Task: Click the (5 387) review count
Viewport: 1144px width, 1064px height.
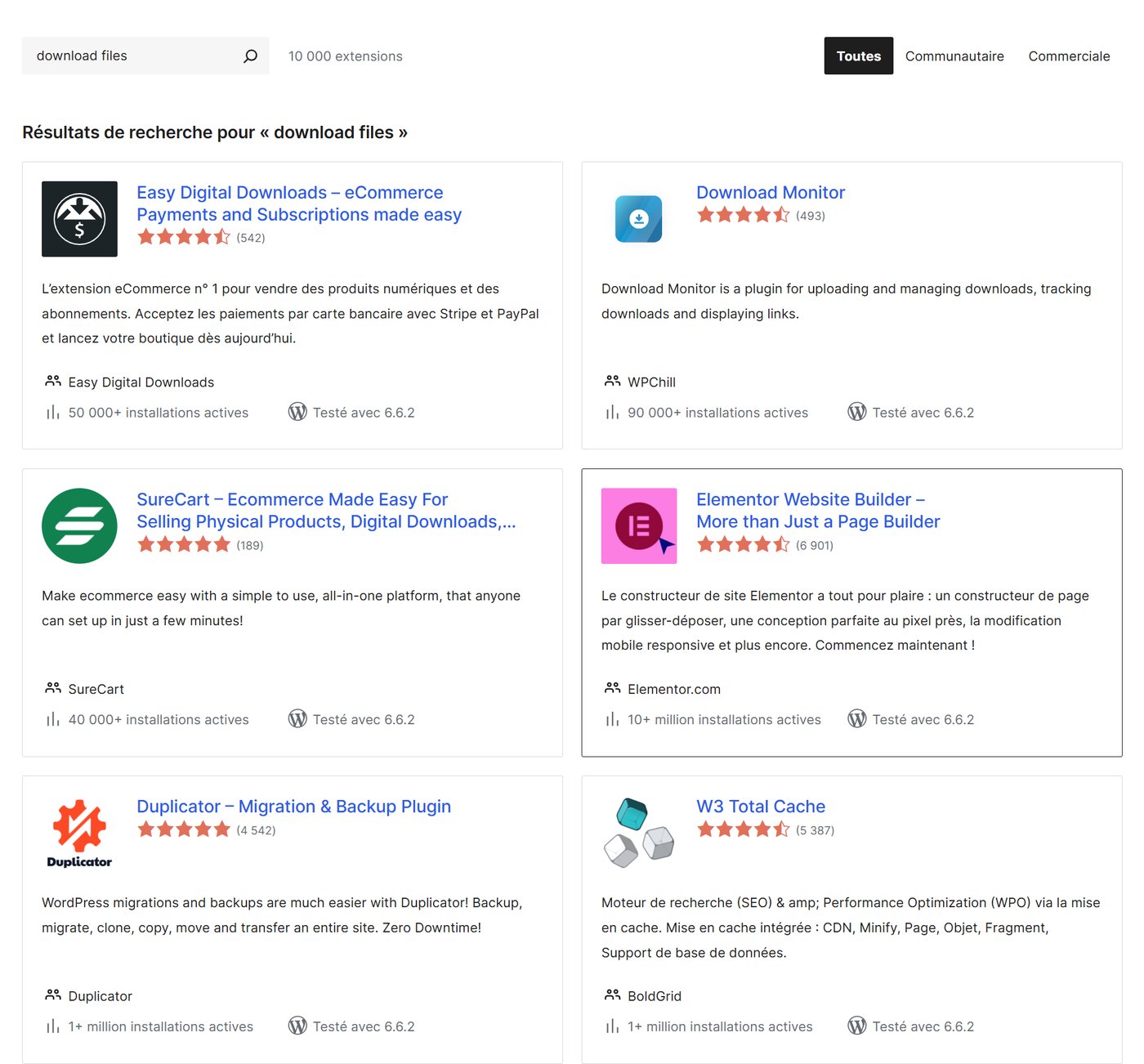Action: [x=816, y=830]
